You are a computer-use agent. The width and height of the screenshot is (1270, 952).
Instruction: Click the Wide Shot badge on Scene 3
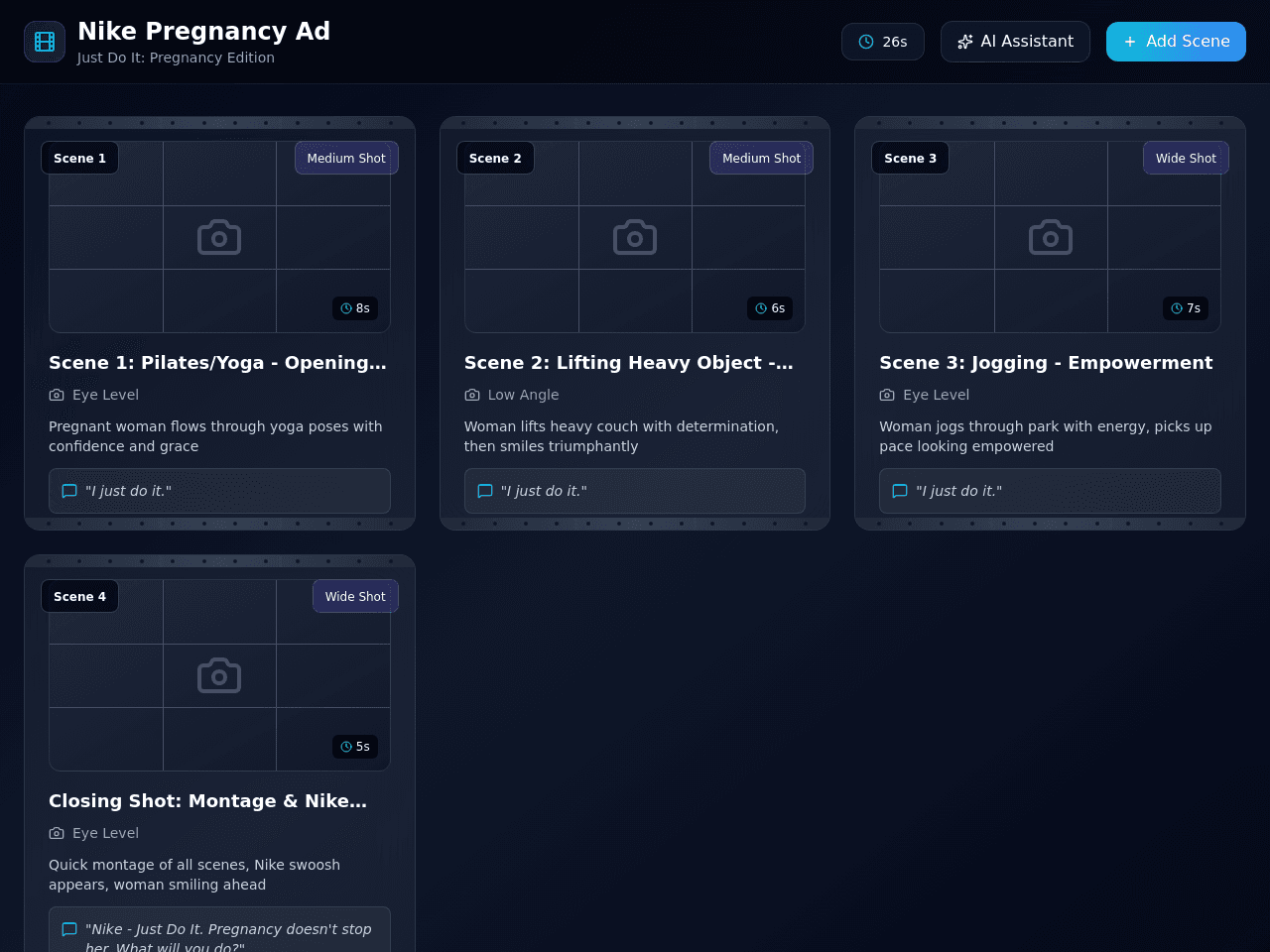point(1186,158)
